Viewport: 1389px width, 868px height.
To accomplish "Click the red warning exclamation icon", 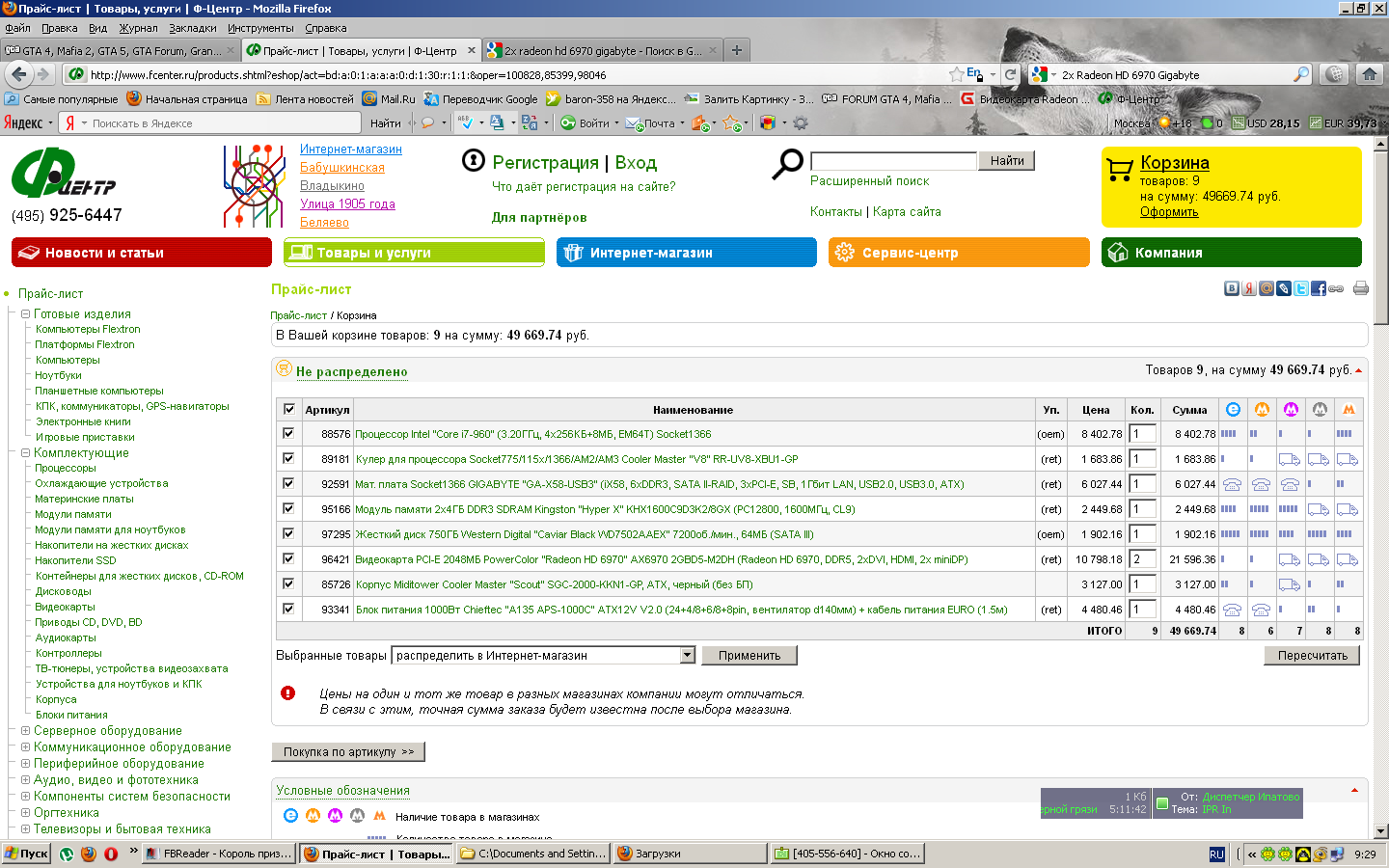I will 287,692.
